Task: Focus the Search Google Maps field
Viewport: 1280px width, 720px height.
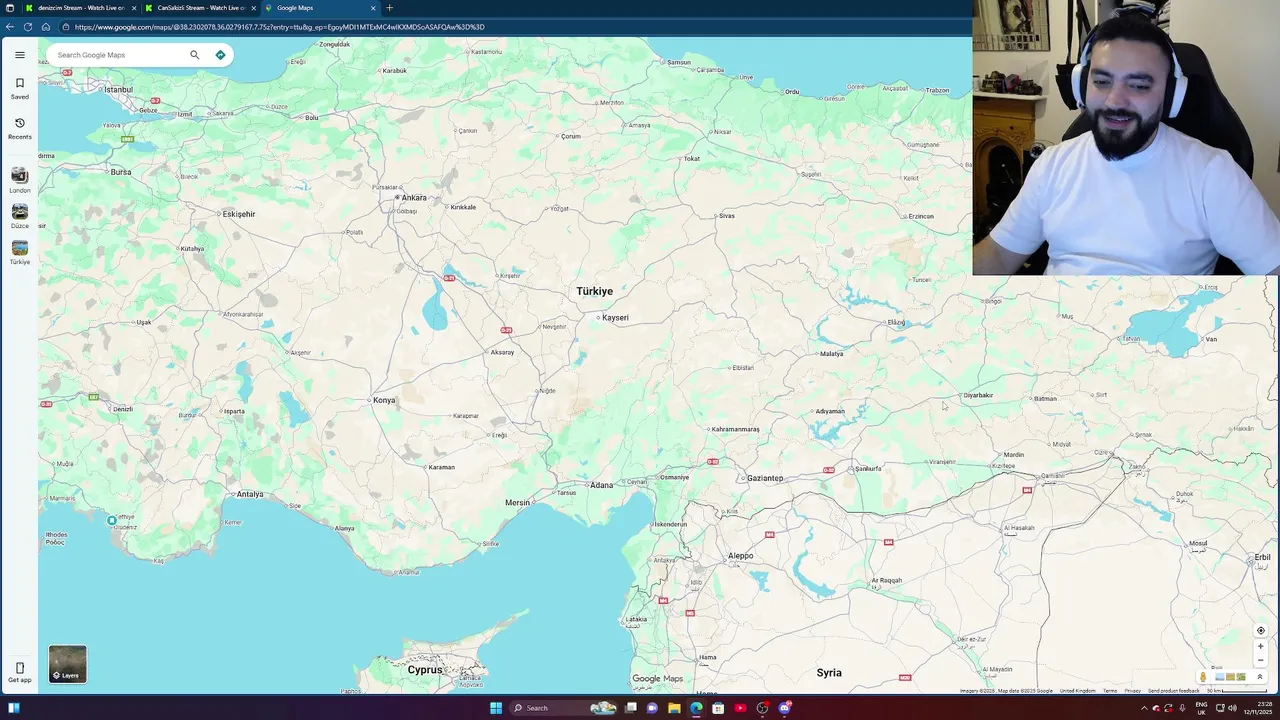Action: coord(120,55)
